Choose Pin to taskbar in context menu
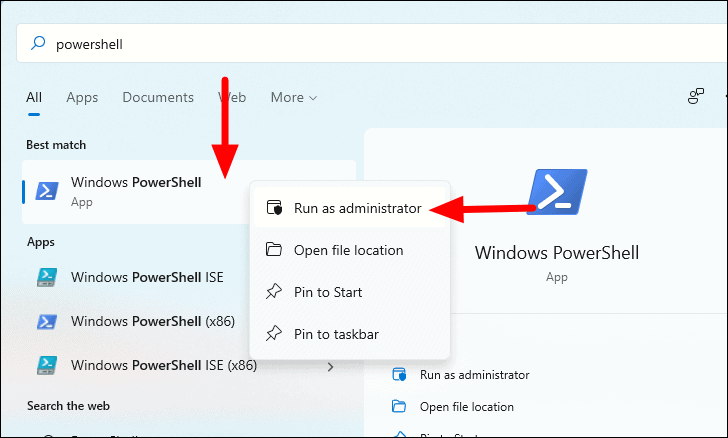Screen dimensions: 728x438 [x=350, y=334]
